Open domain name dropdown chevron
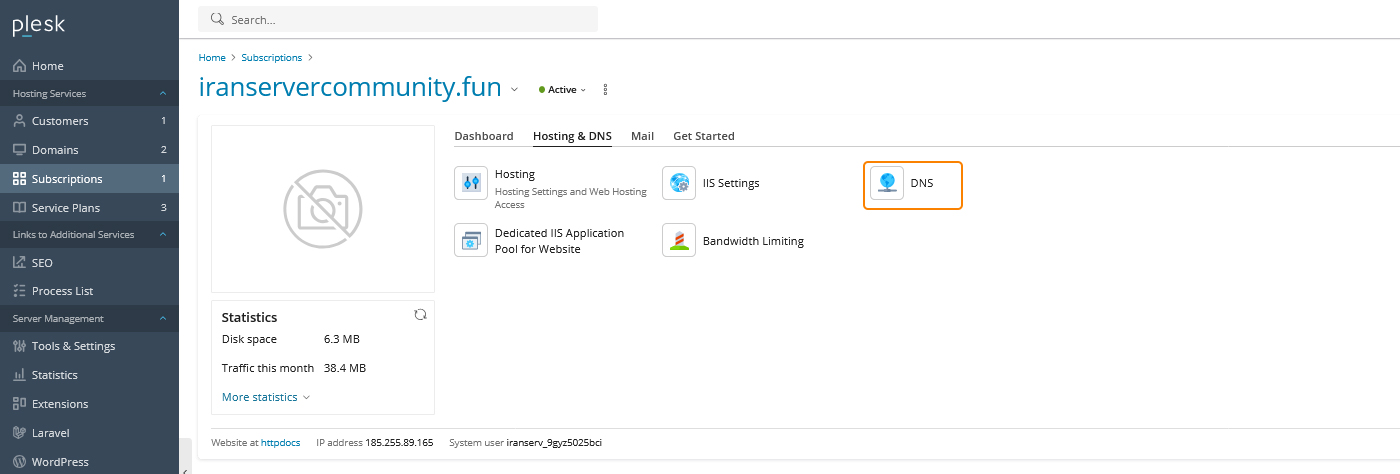Screen dimensions: 1400x474 514,89
